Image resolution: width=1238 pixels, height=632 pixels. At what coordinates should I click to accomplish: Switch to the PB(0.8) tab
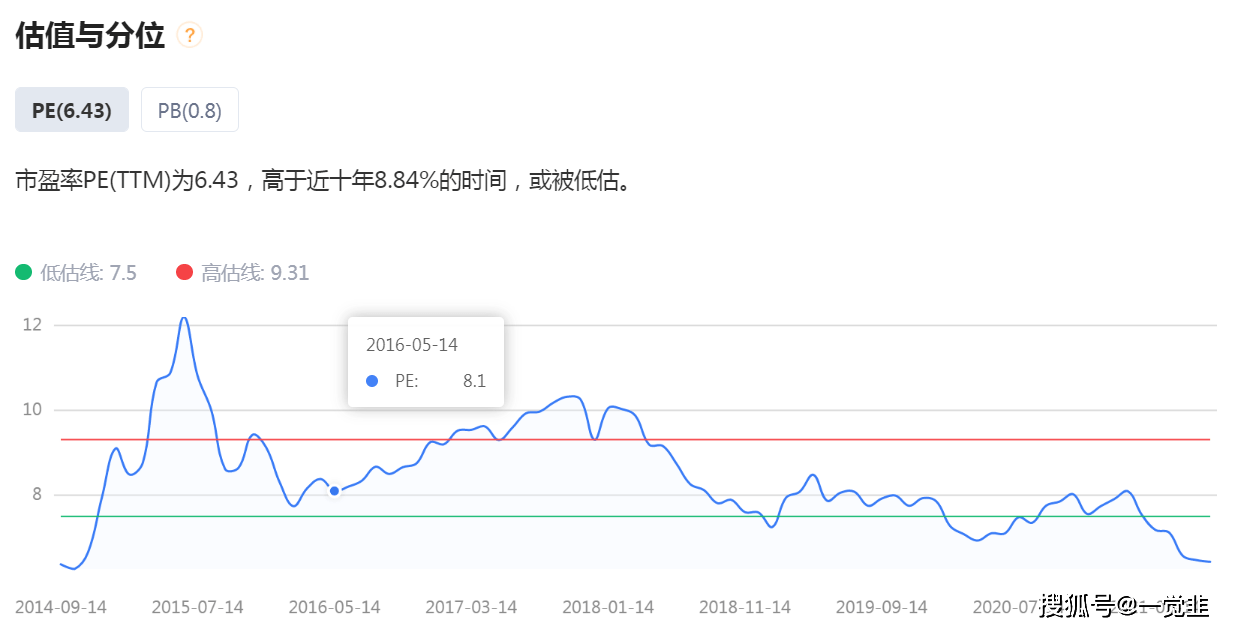coord(190,110)
